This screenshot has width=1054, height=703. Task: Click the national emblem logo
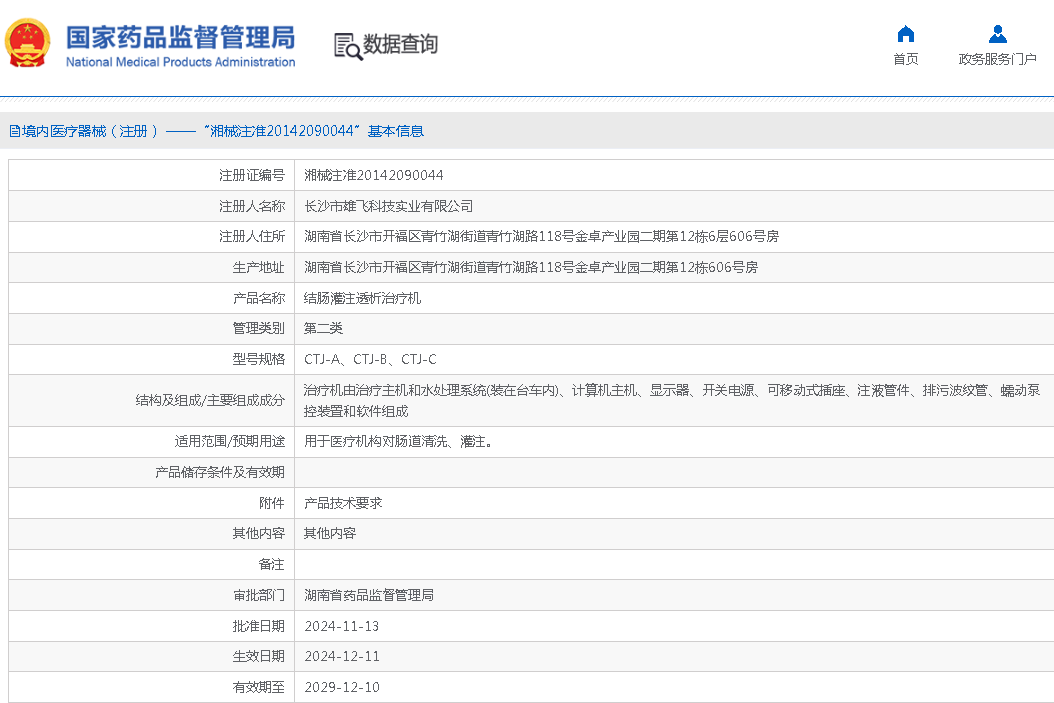pos(28,45)
